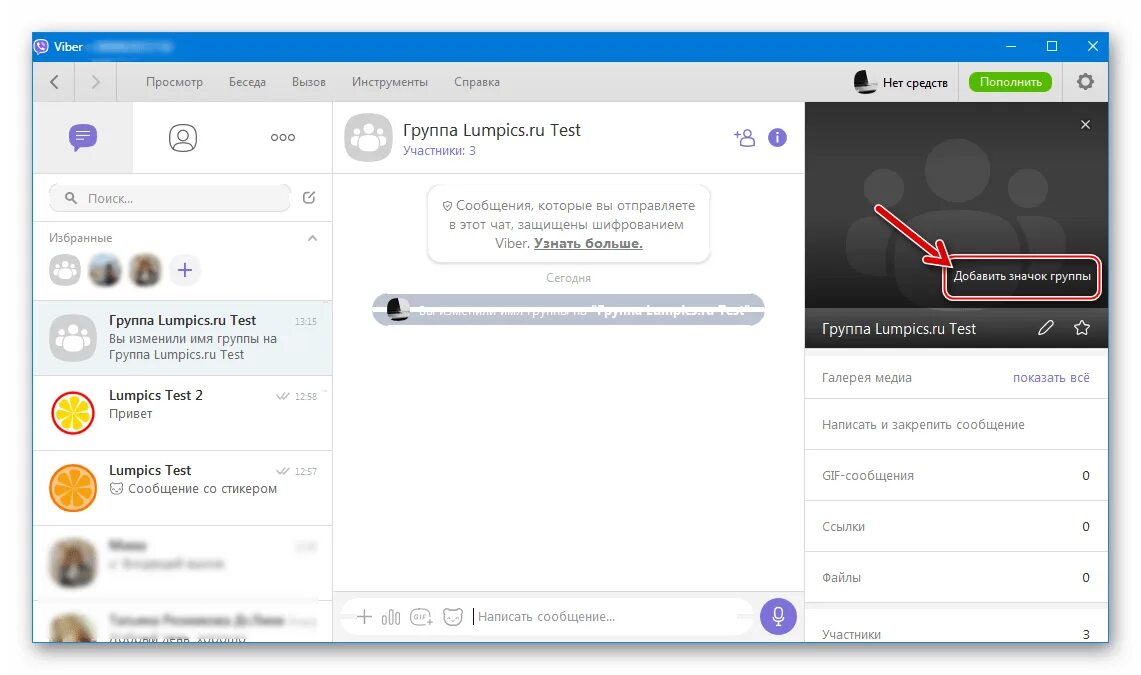Open the More options tab (three circles)
Viewport: 1141px width, 675px height.
point(282,137)
